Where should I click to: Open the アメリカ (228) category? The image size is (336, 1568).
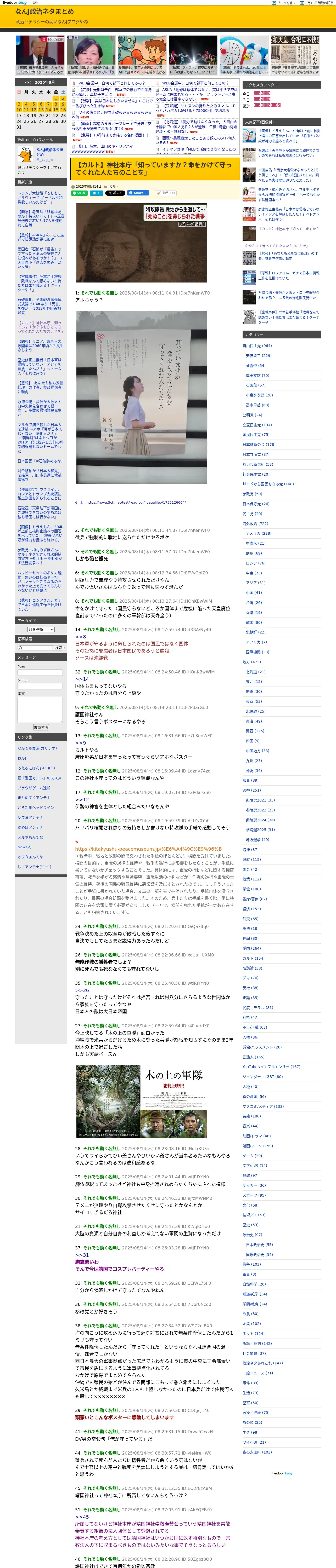tap(259, 533)
